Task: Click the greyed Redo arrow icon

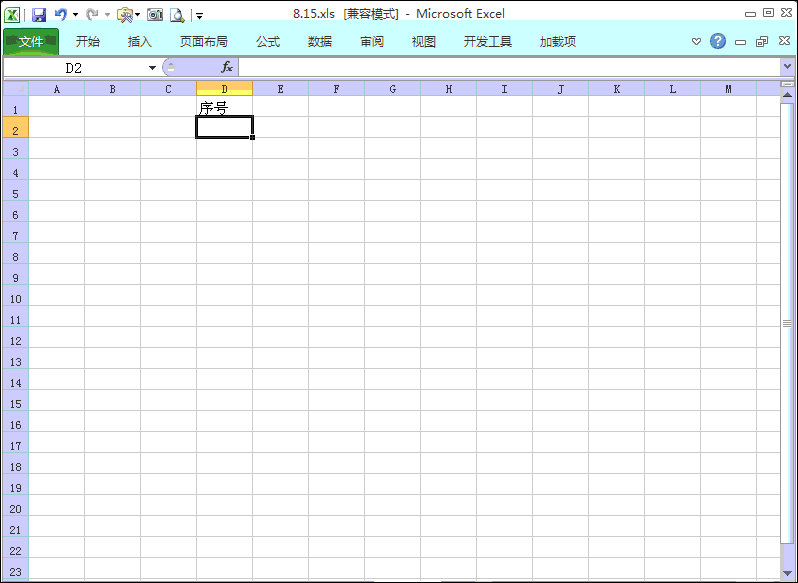Action: click(92, 14)
